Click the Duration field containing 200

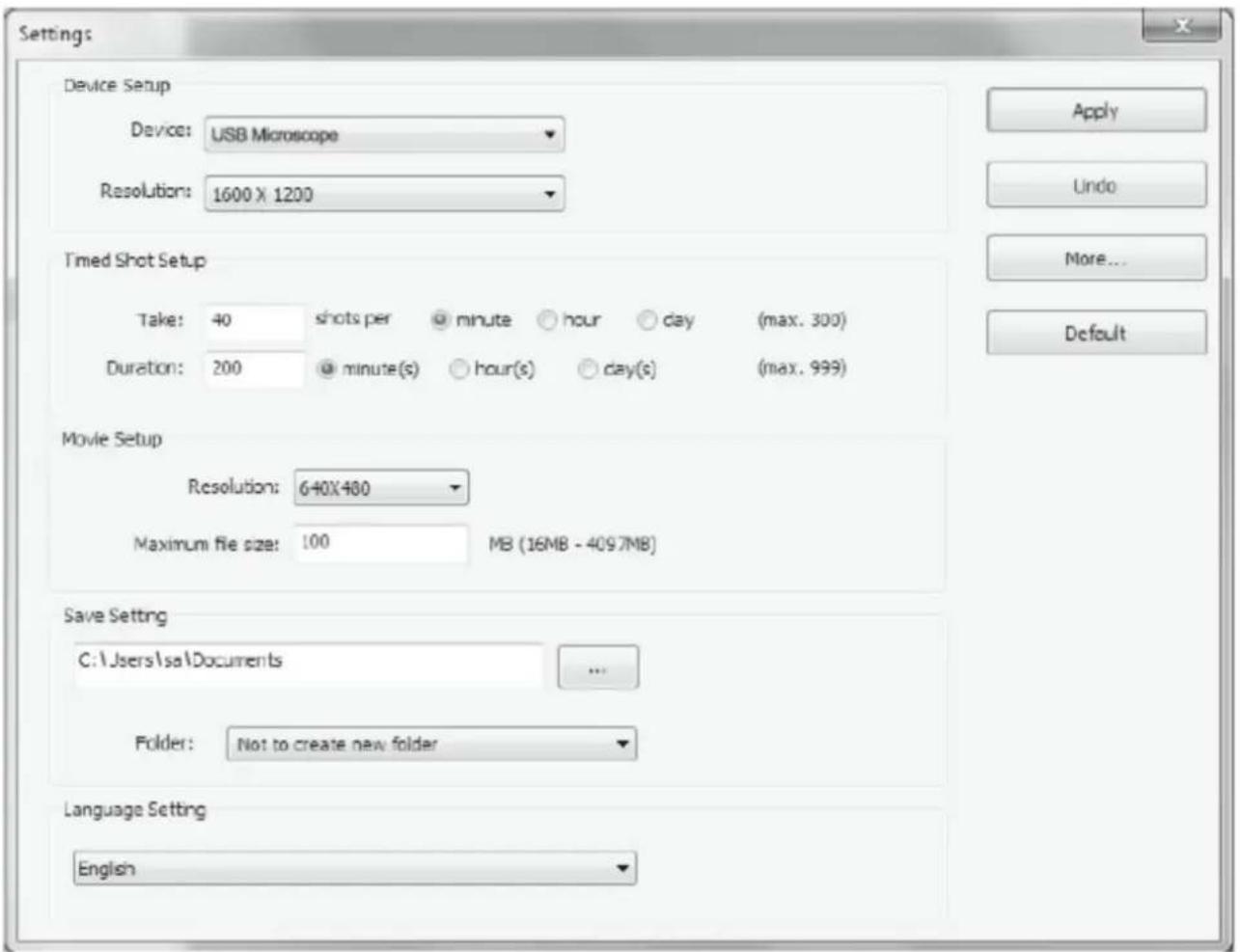coord(255,368)
